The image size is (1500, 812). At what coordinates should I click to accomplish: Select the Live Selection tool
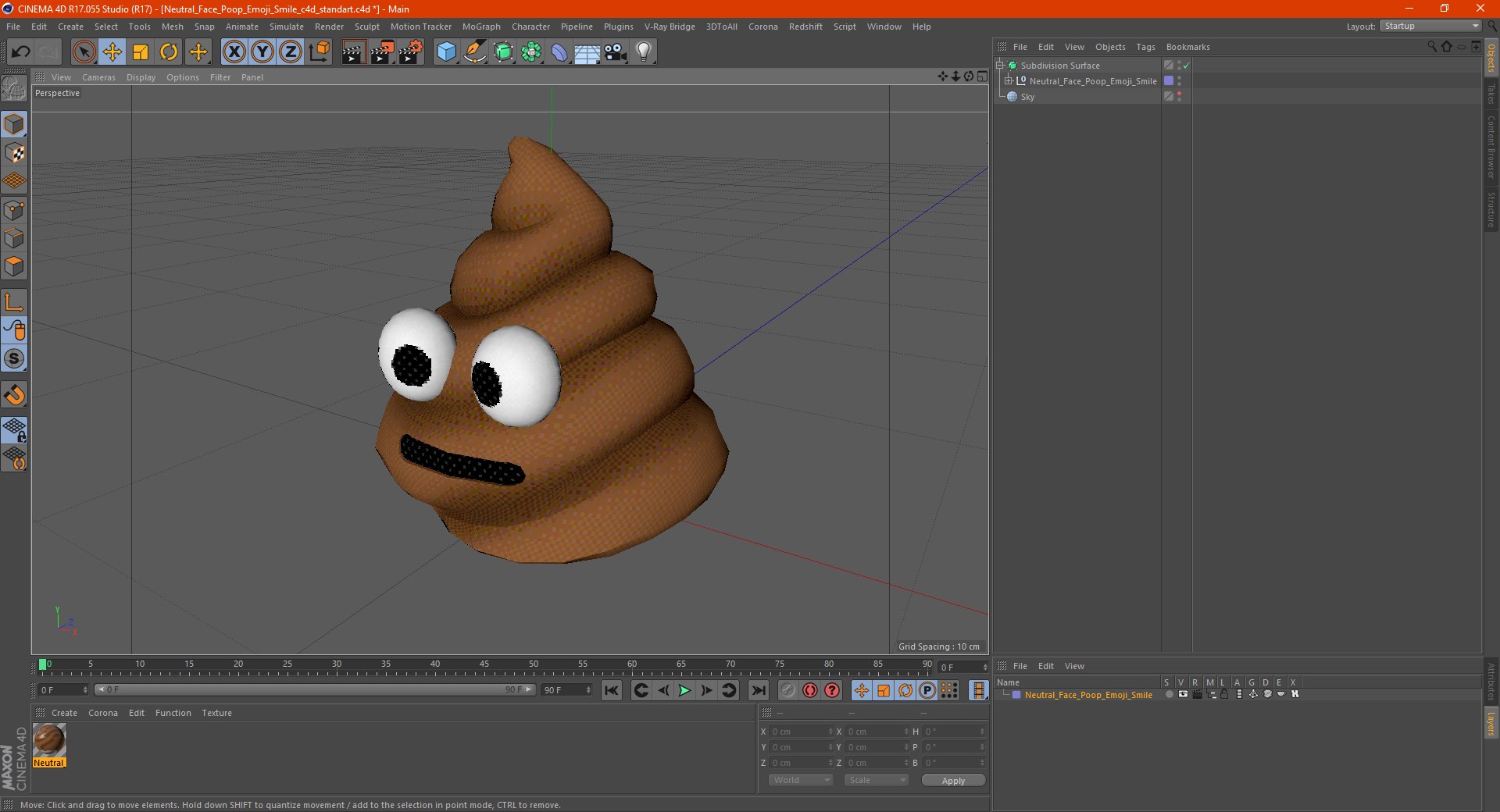coord(84,52)
